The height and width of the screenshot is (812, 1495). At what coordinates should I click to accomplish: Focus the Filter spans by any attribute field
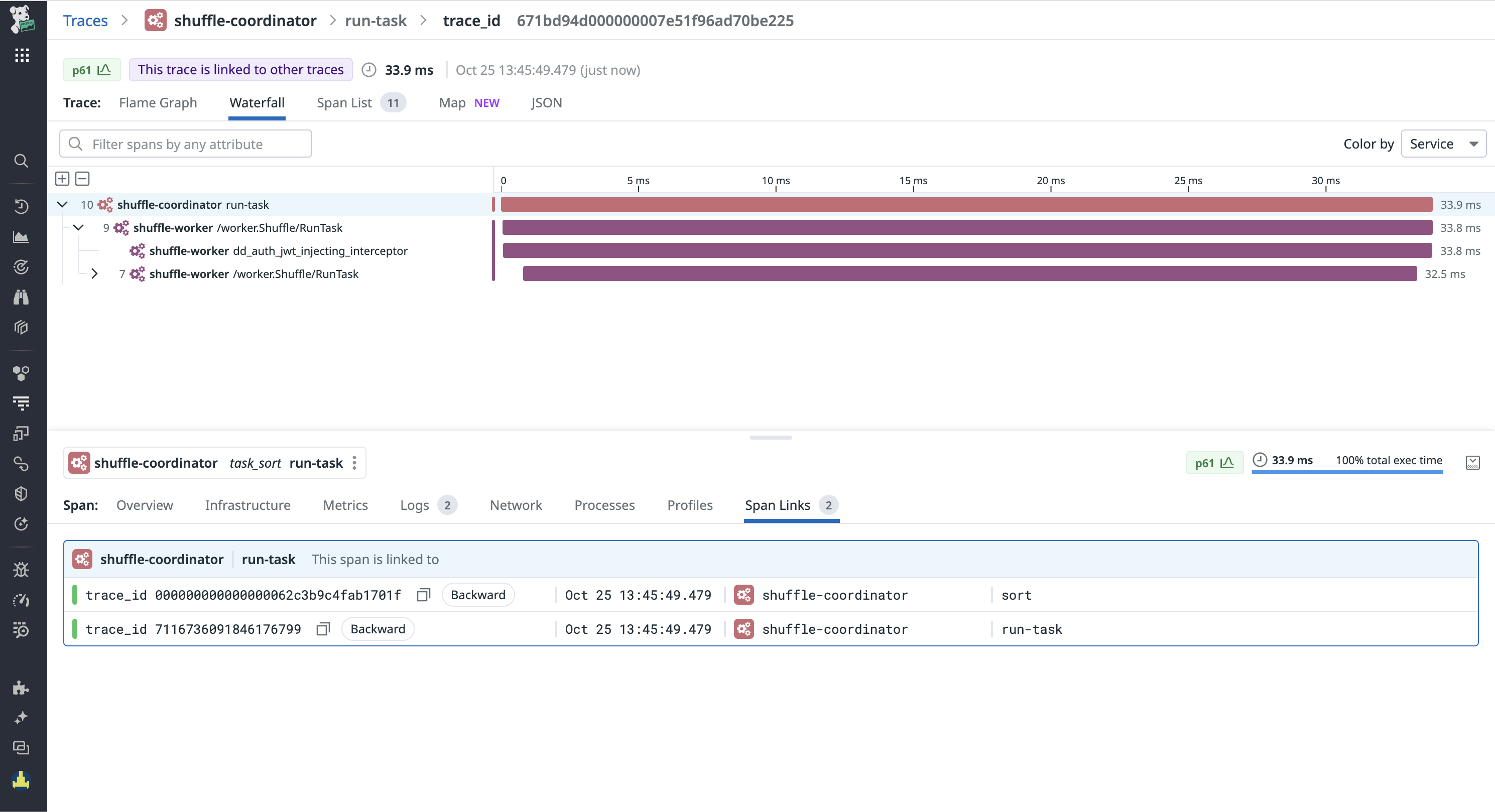(186, 144)
